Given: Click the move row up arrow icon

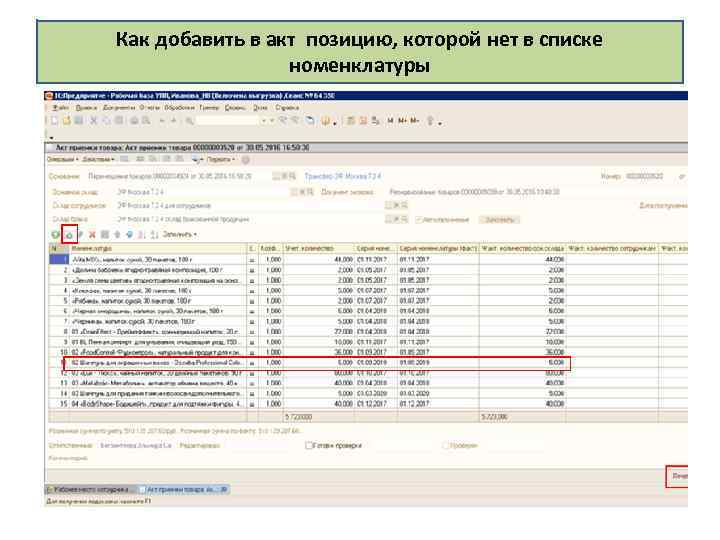Looking at the screenshot, I should (117, 235).
